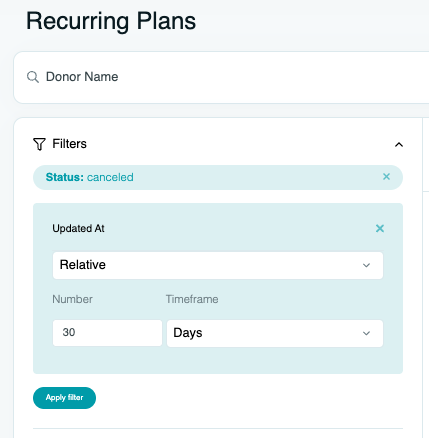Click the Relative dropdown chevron arrow
Screen dimensions: 429x438
[x=366, y=265]
